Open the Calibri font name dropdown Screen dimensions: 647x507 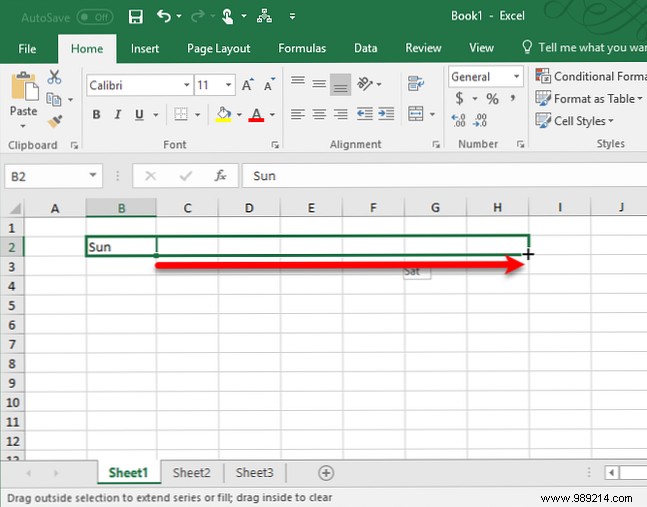point(187,85)
